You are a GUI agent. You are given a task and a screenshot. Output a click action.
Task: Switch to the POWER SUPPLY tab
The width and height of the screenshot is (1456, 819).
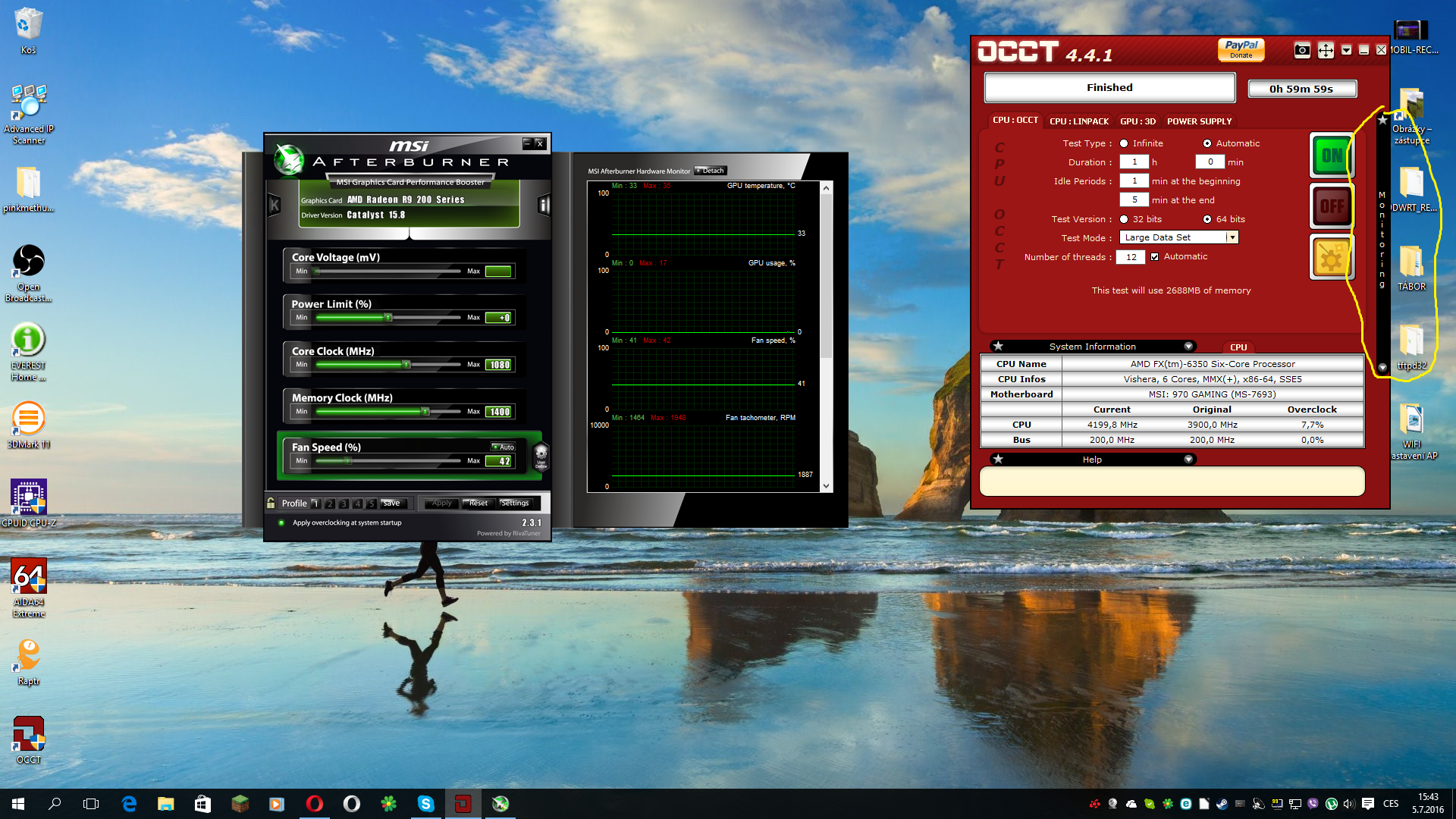1199,121
